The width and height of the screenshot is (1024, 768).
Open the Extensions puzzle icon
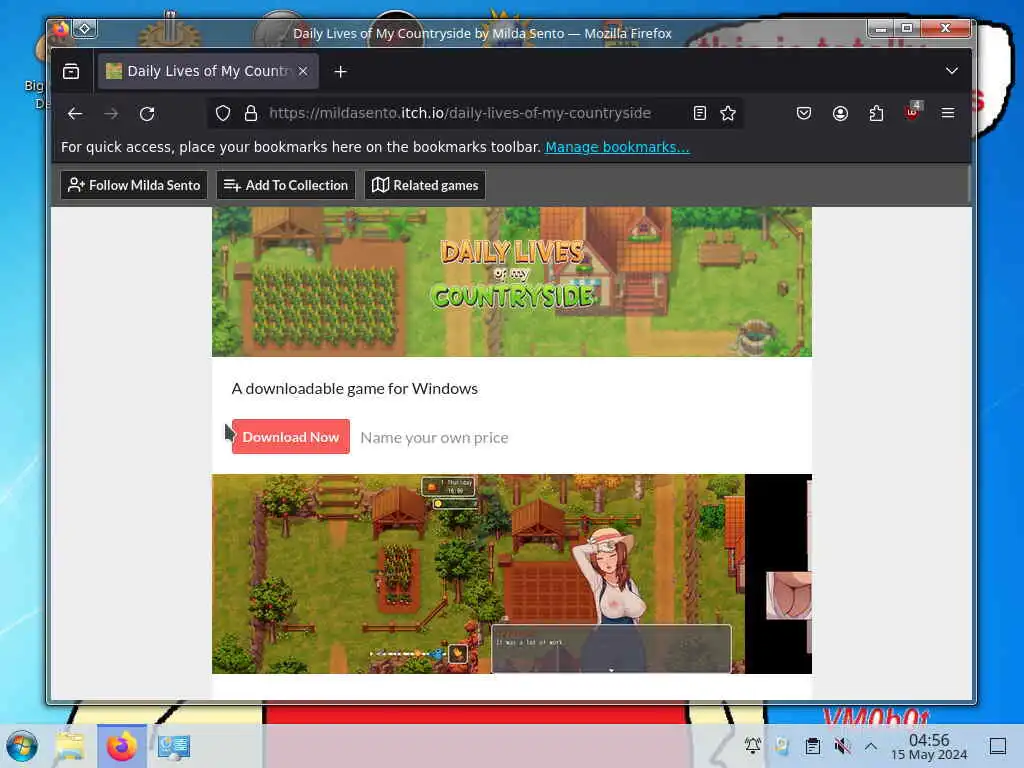coord(876,114)
